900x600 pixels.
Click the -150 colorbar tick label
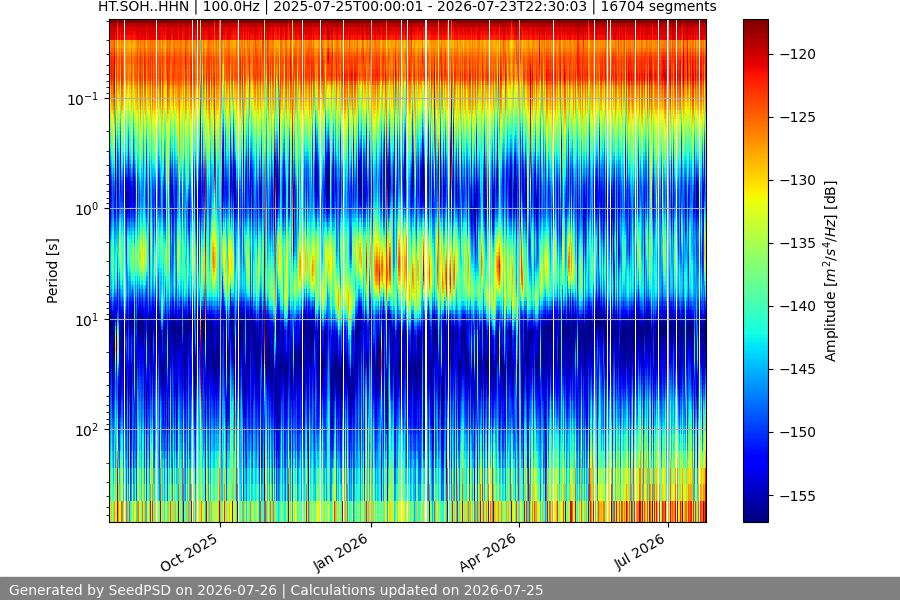click(x=798, y=432)
